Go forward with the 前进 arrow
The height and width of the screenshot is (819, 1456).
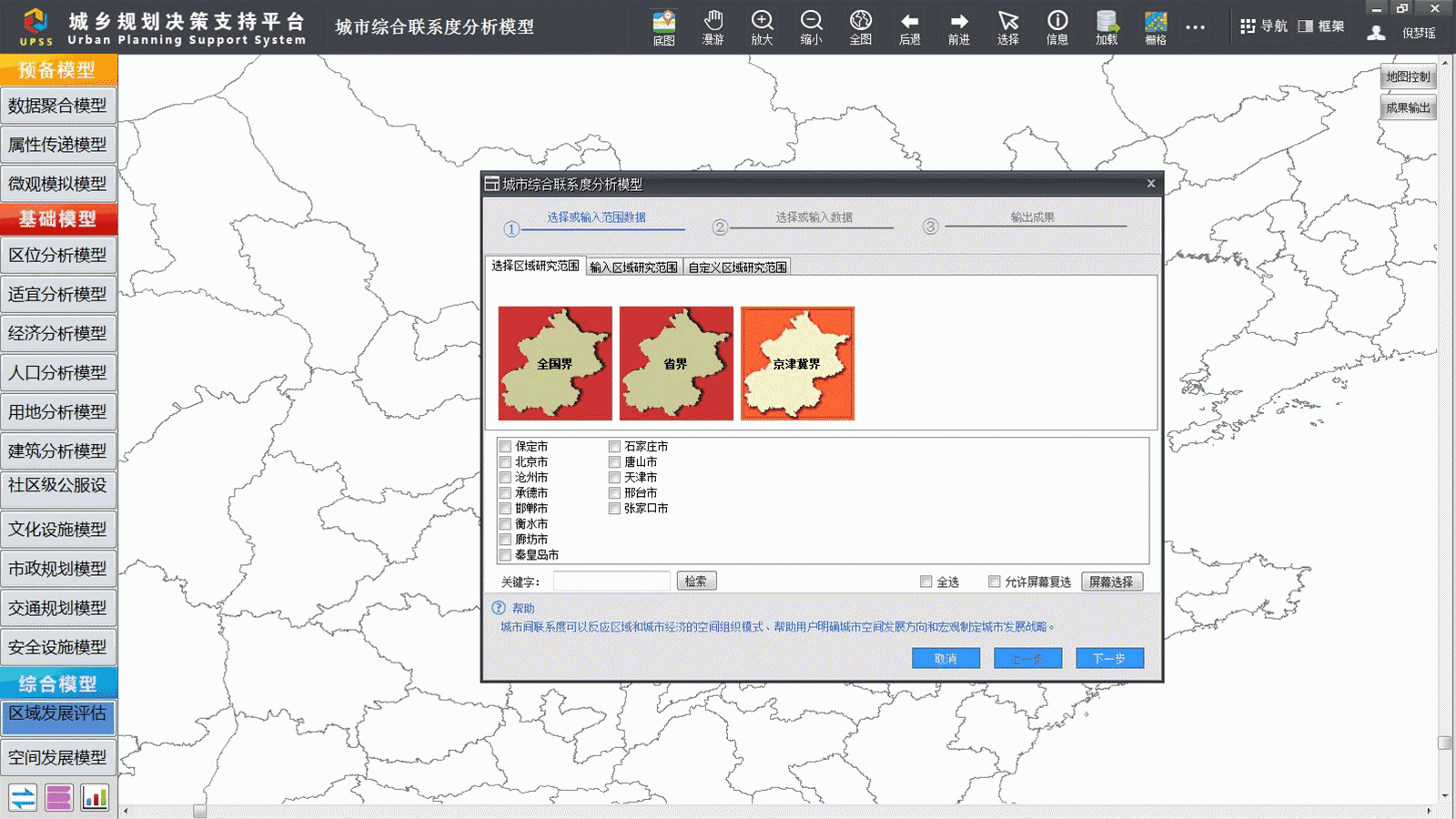[959, 27]
